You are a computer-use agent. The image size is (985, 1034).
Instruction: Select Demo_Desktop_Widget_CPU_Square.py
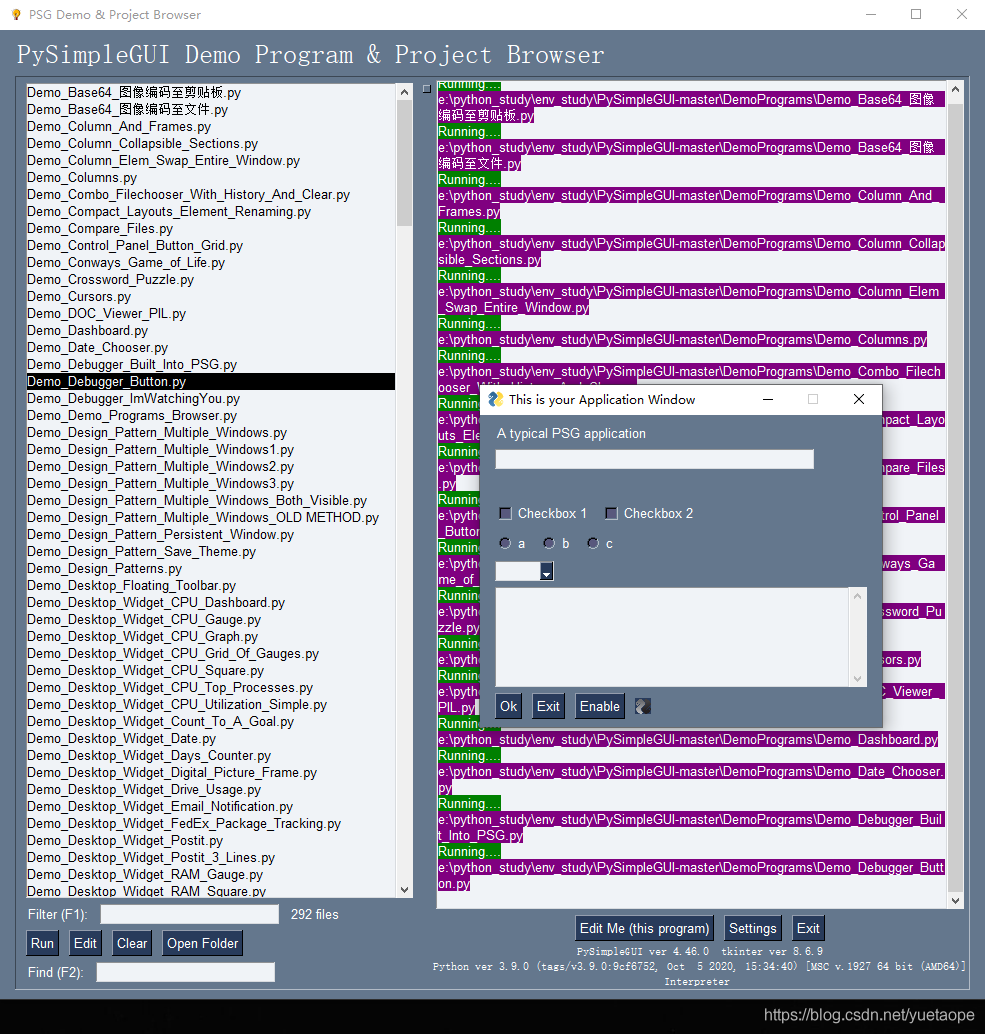pyautogui.click(x=211, y=671)
